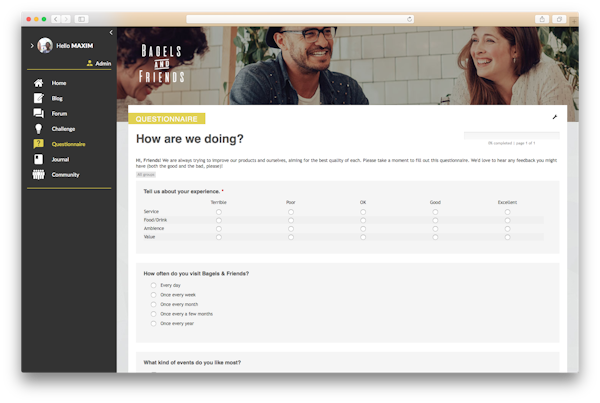The width and height of the screenshot is (600, 403).
Task: Open the Challenge menu item
Action: pyautogui.click(x=63, y=129)
